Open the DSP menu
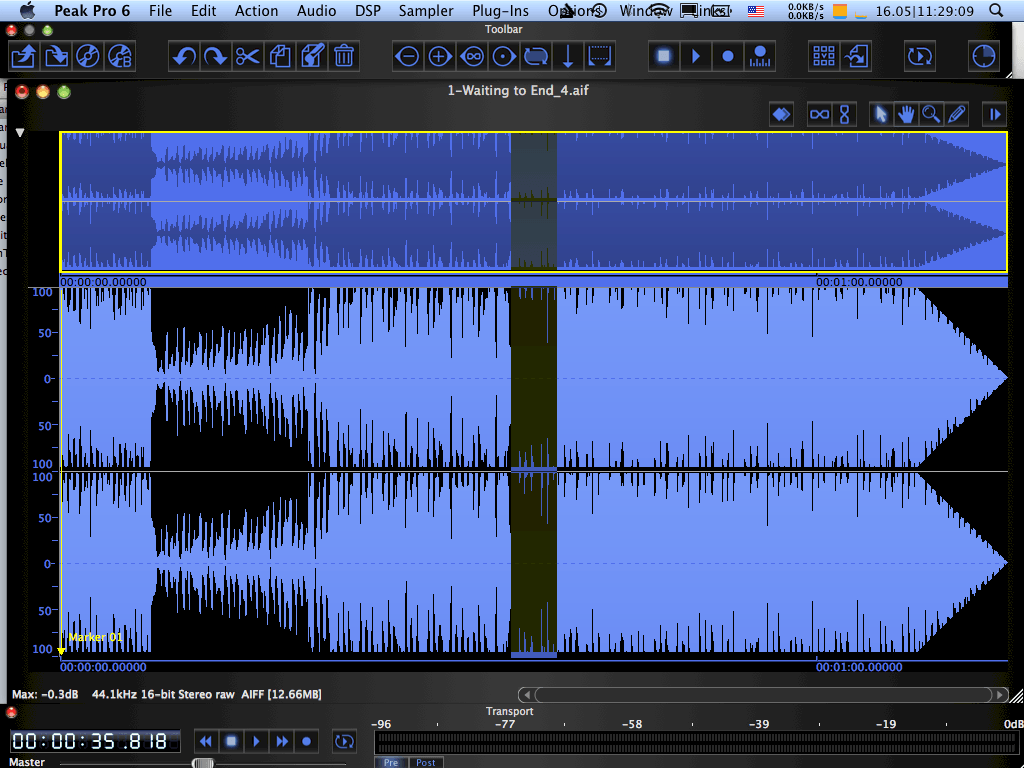1024x768 pixels. [x=368, y=10]
